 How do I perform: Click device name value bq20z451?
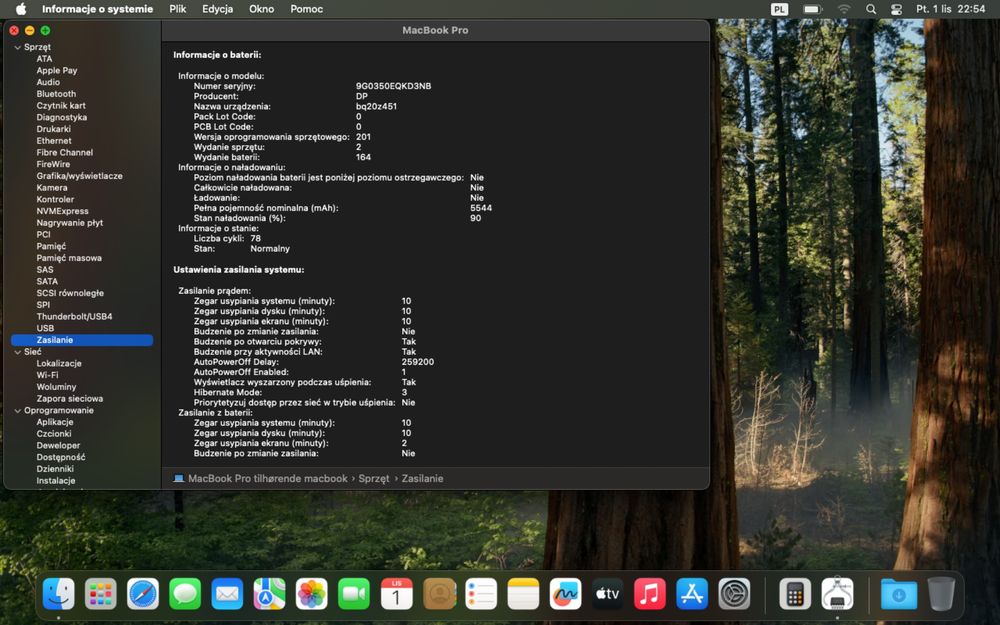click(x=376, y=107)
